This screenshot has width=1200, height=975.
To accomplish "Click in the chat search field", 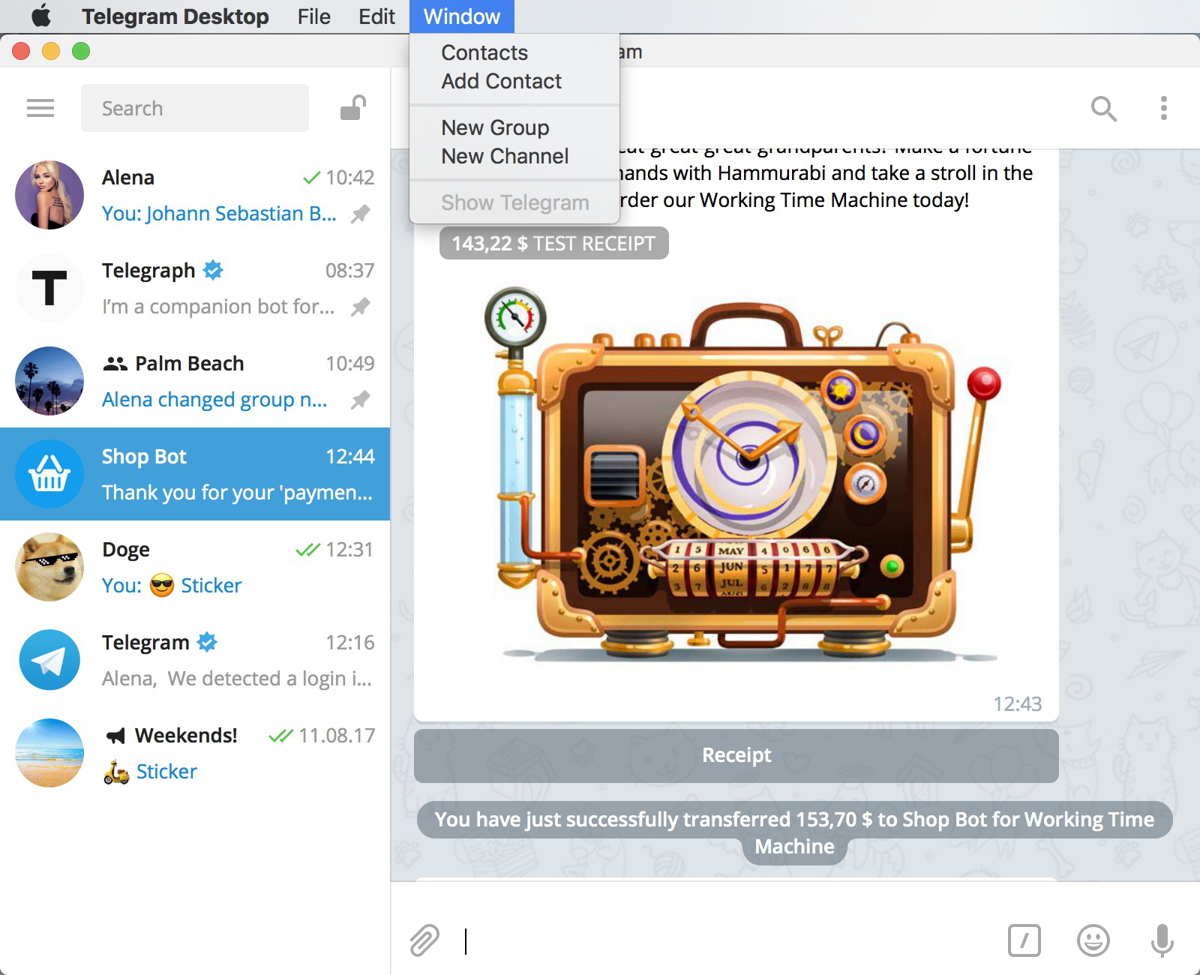I will [195, 108].
